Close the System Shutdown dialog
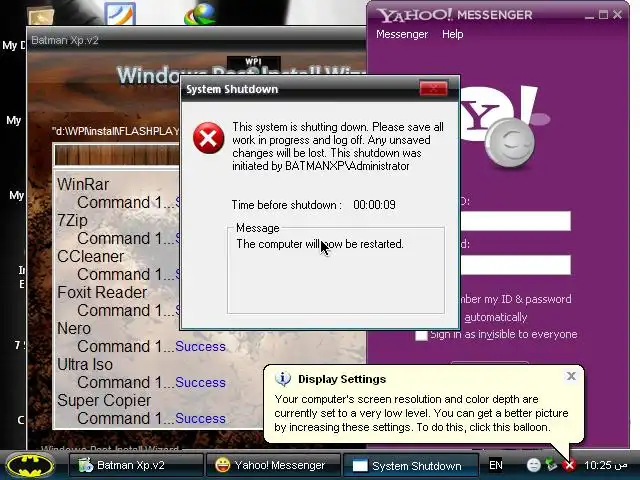The image size is (640, 480). click(x=433, y=89)
